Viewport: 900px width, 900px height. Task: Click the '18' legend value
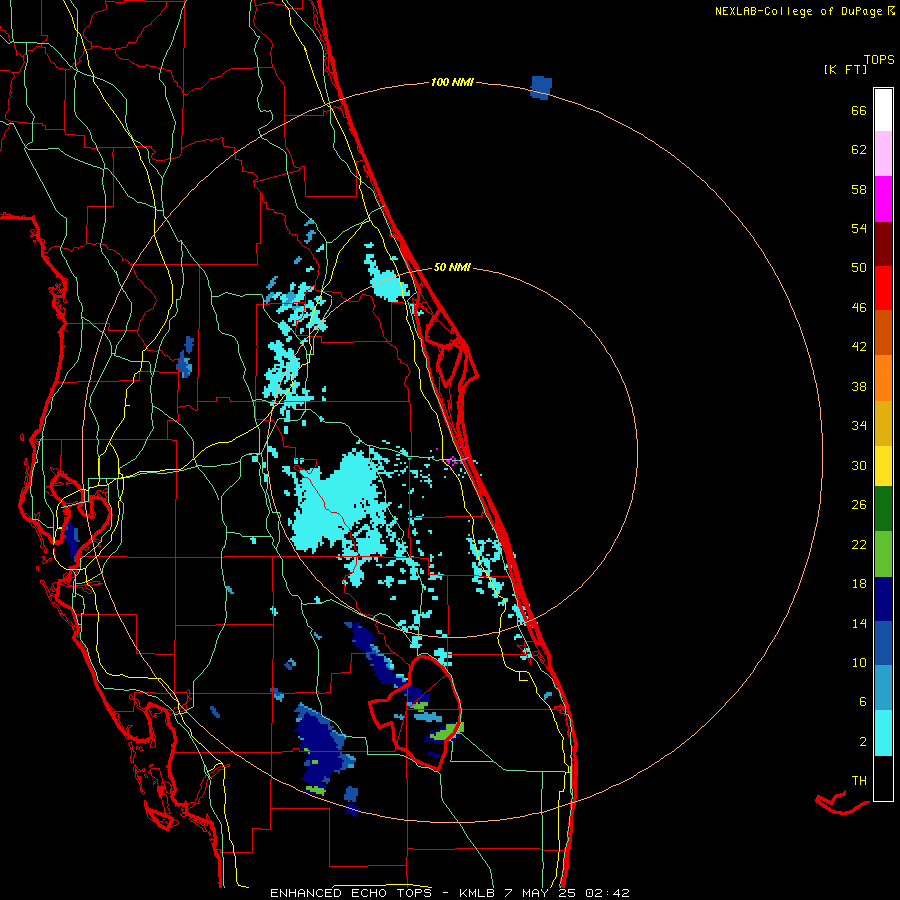pos(859,584)
